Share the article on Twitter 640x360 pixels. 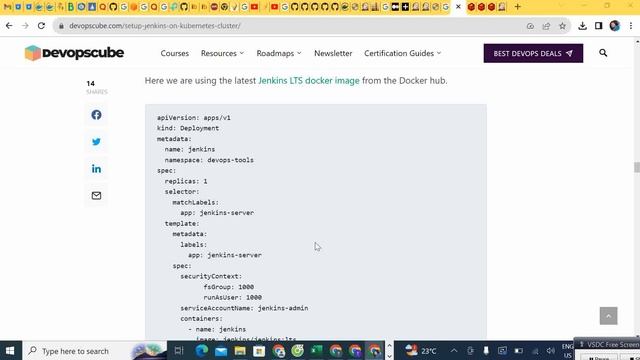[x=96, y=142]
